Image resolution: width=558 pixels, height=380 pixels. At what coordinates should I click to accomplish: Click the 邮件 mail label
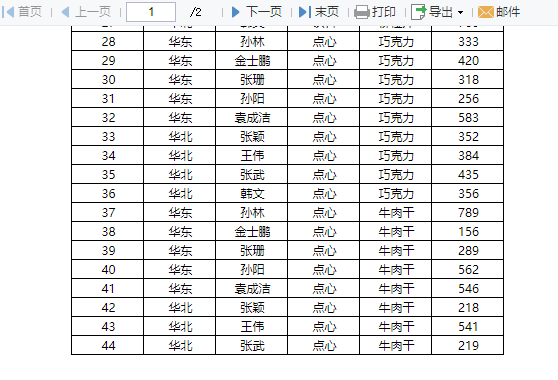508,12
